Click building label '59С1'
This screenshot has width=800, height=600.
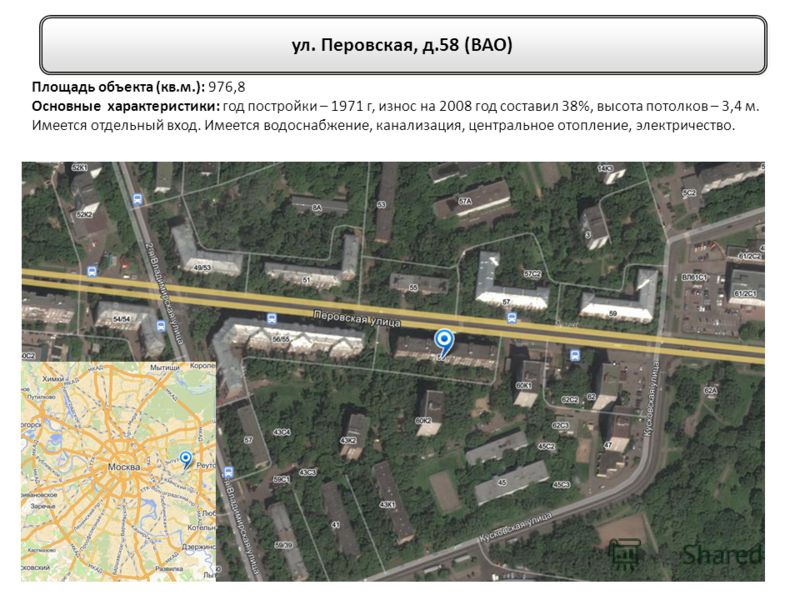pyautogui.click(x=282, y=479)
